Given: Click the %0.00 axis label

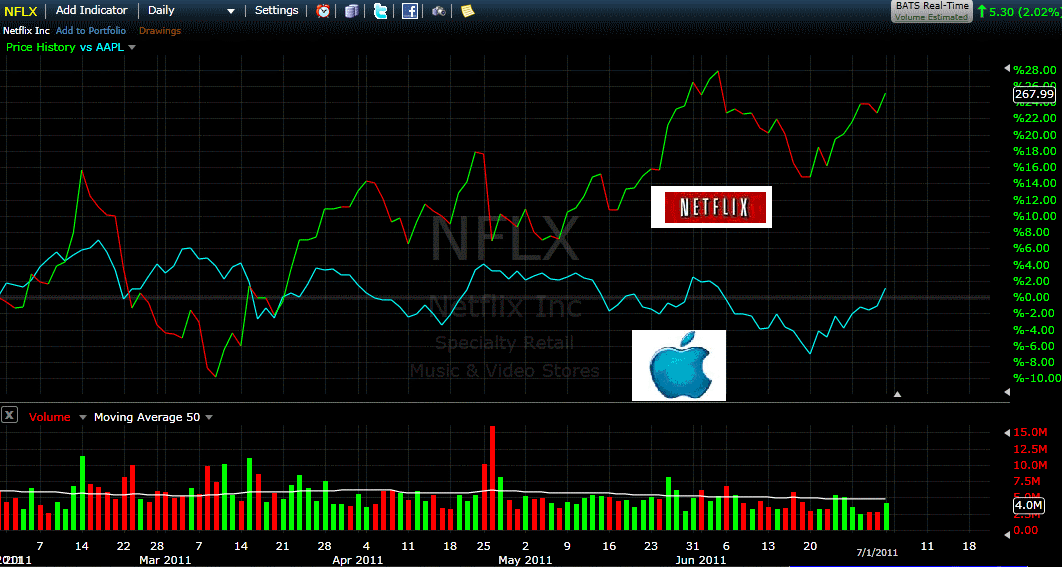Looking at the screenshot, I should click(x=1033, y=297).
